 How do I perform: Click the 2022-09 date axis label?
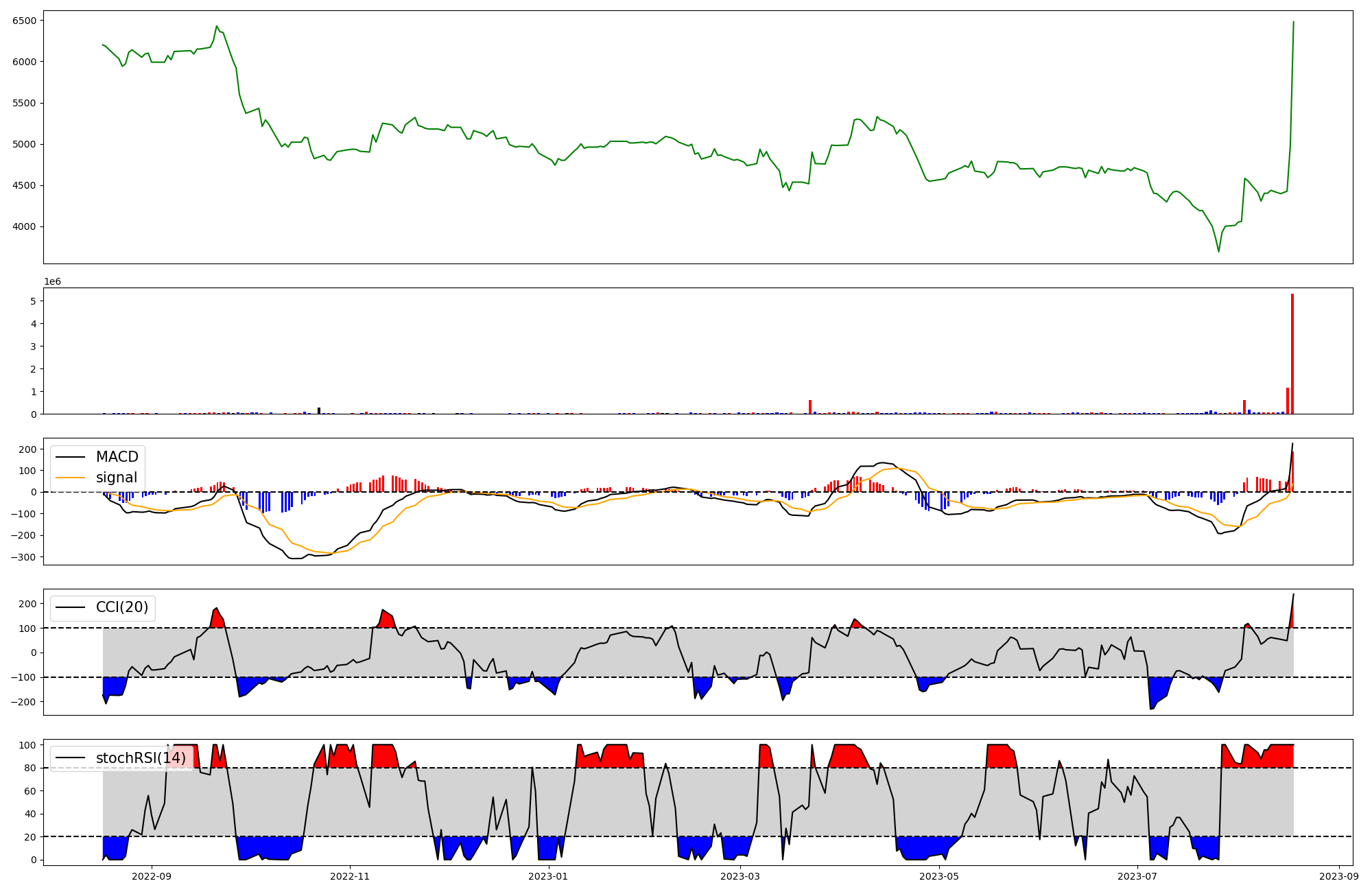pos(152,876)
